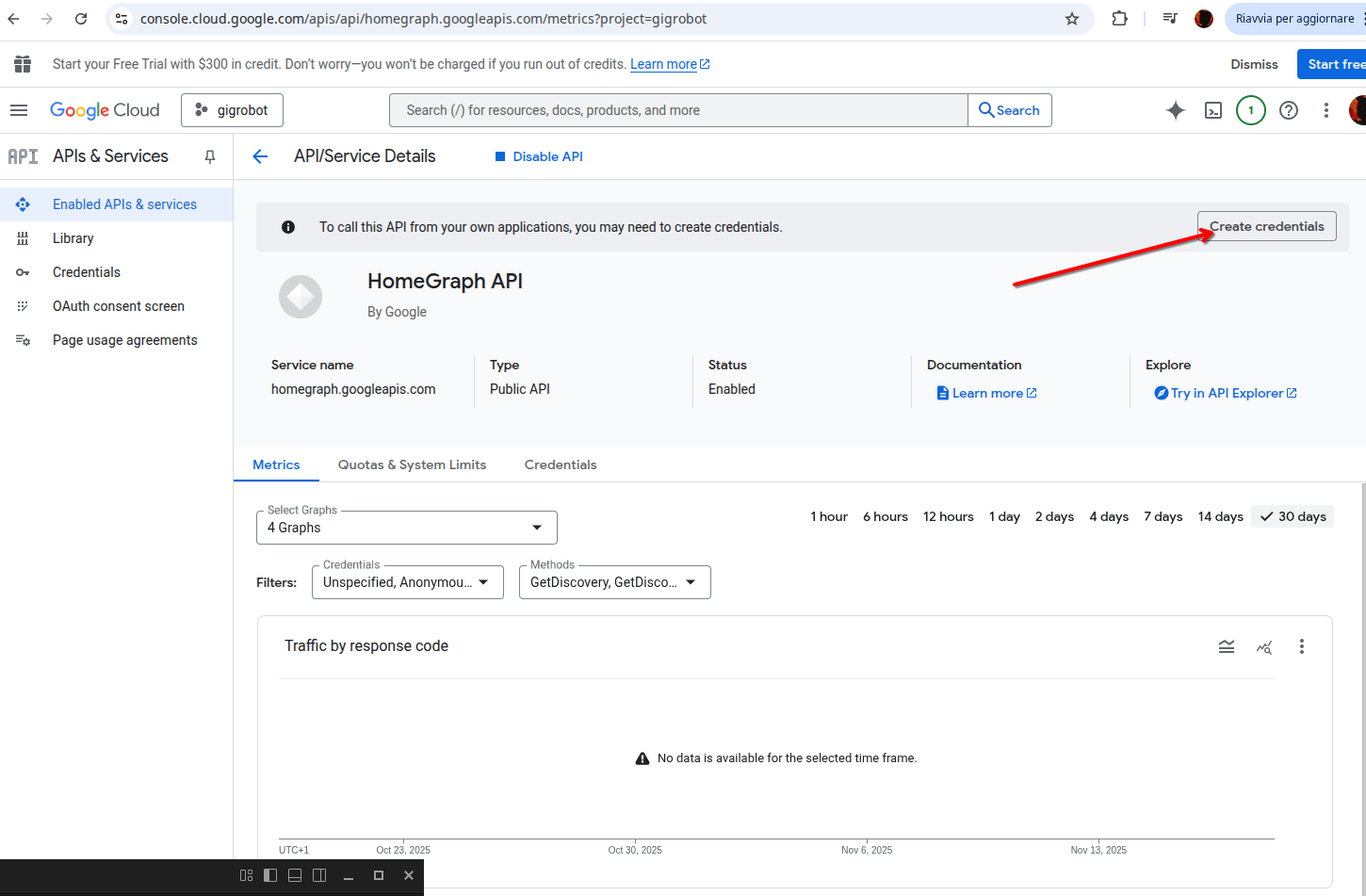Click the Create credentials button
The width and height of the screenshot is (1366, 896).
pos(1266,226)
